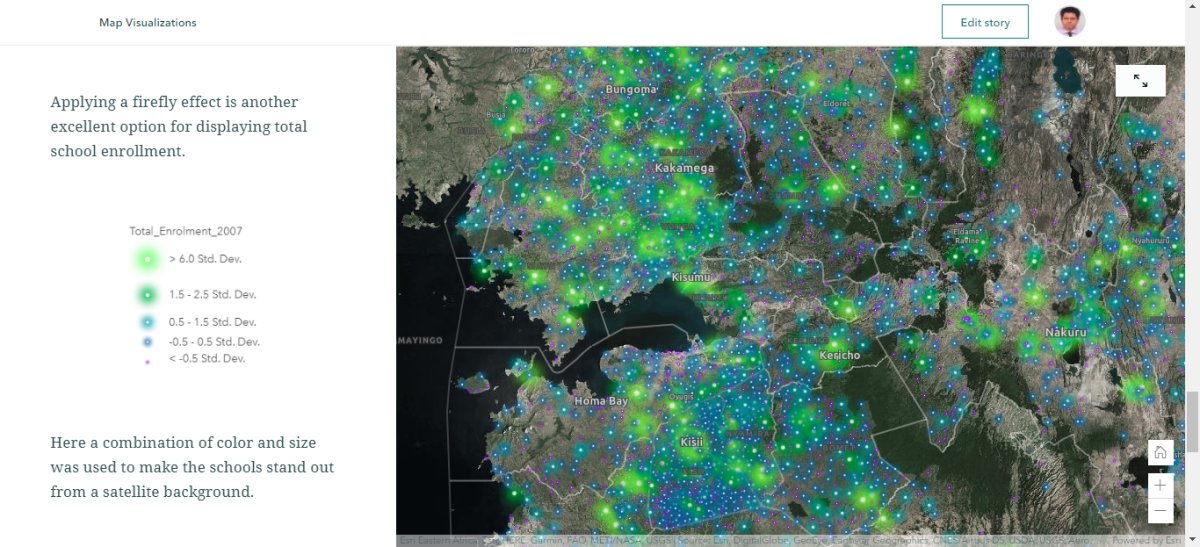Click the page vertical scrollbar thumb
1200x547 pixels.
(x=1191, y=421)
